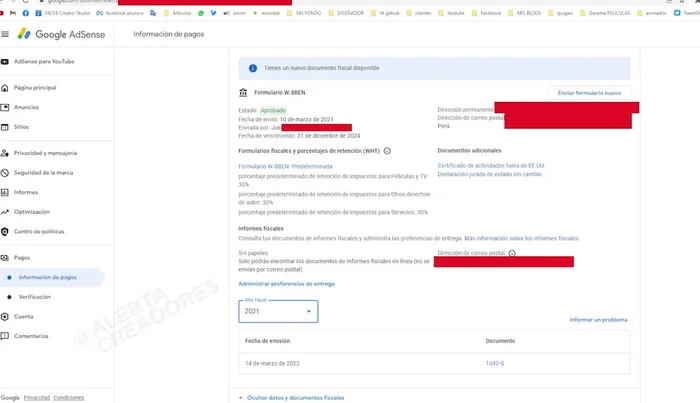Click the Comentarios feedback icon
The height and width of the screenshot is (403, 700).
[x=6, y=336]
